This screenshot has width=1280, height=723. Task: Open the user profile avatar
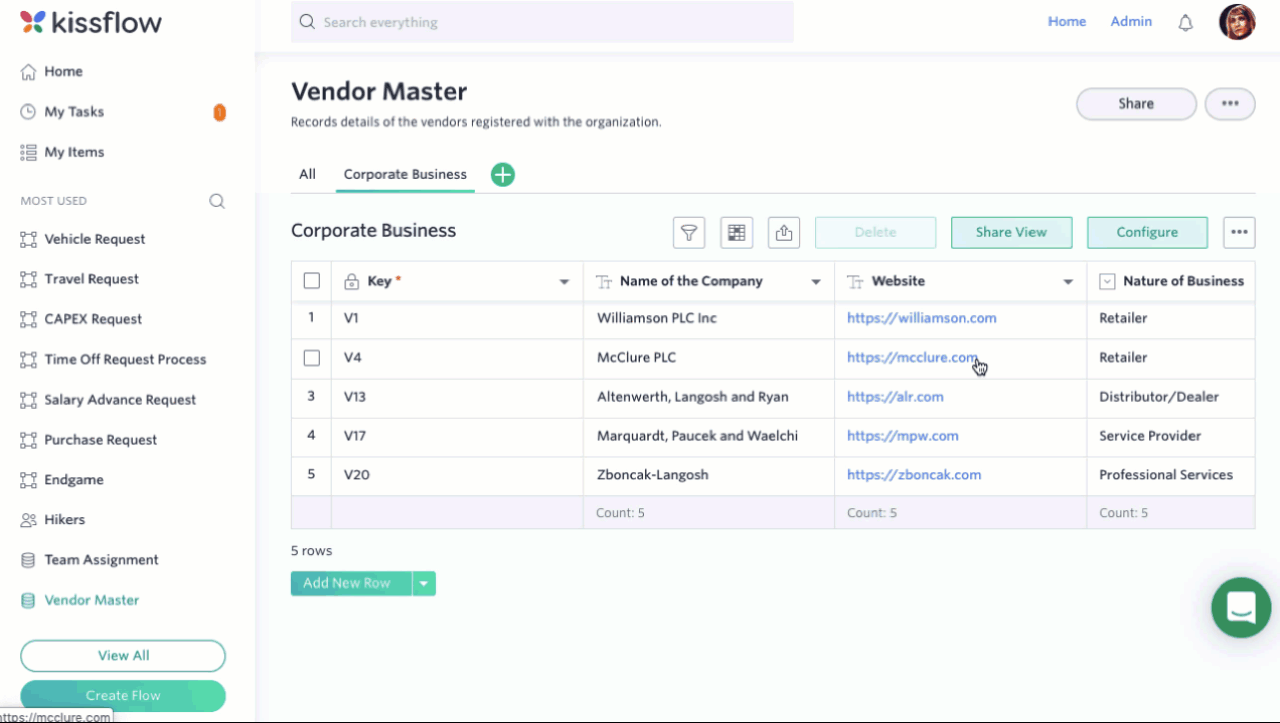point(1237,22)
